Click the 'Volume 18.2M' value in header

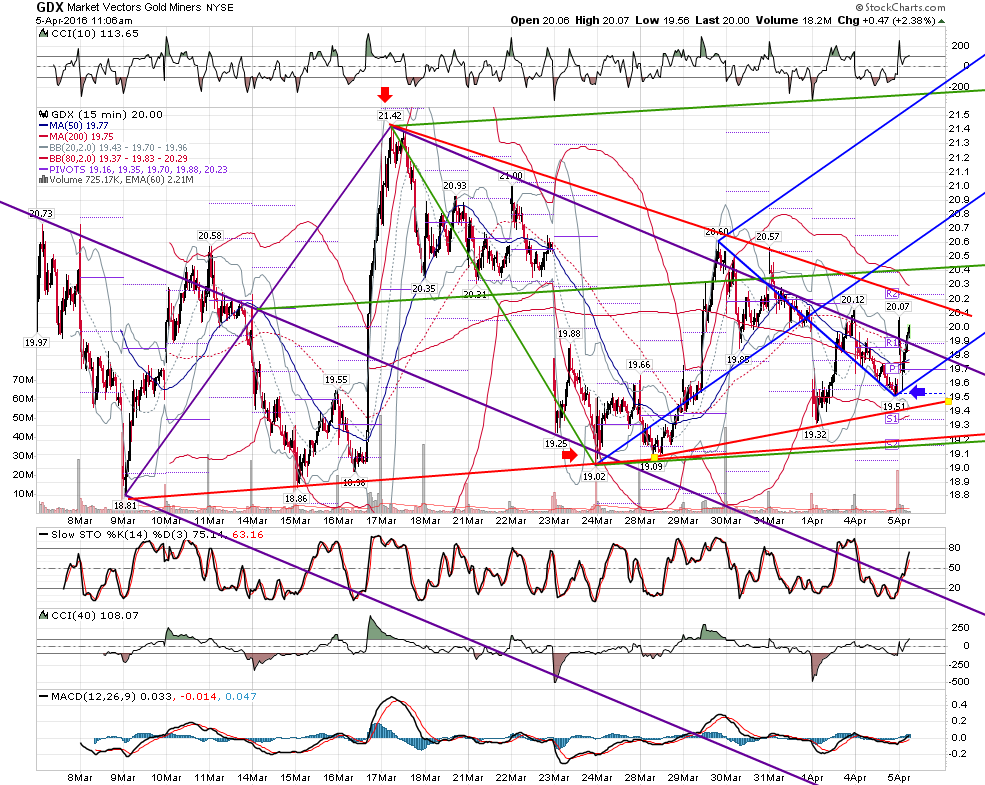[x=793, y=20]
